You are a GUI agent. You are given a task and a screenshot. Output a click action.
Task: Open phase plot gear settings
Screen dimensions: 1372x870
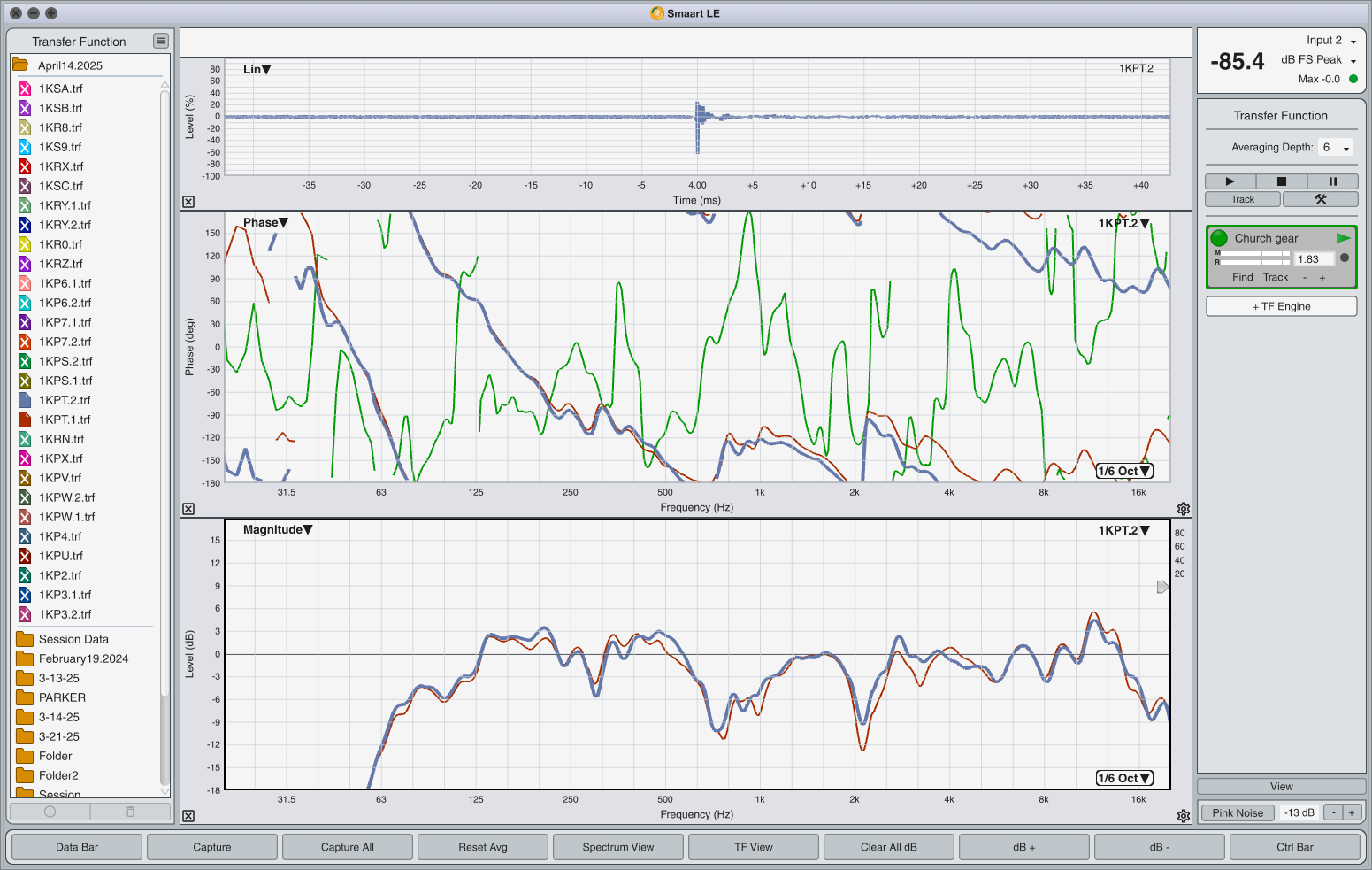pos(1184,509)
